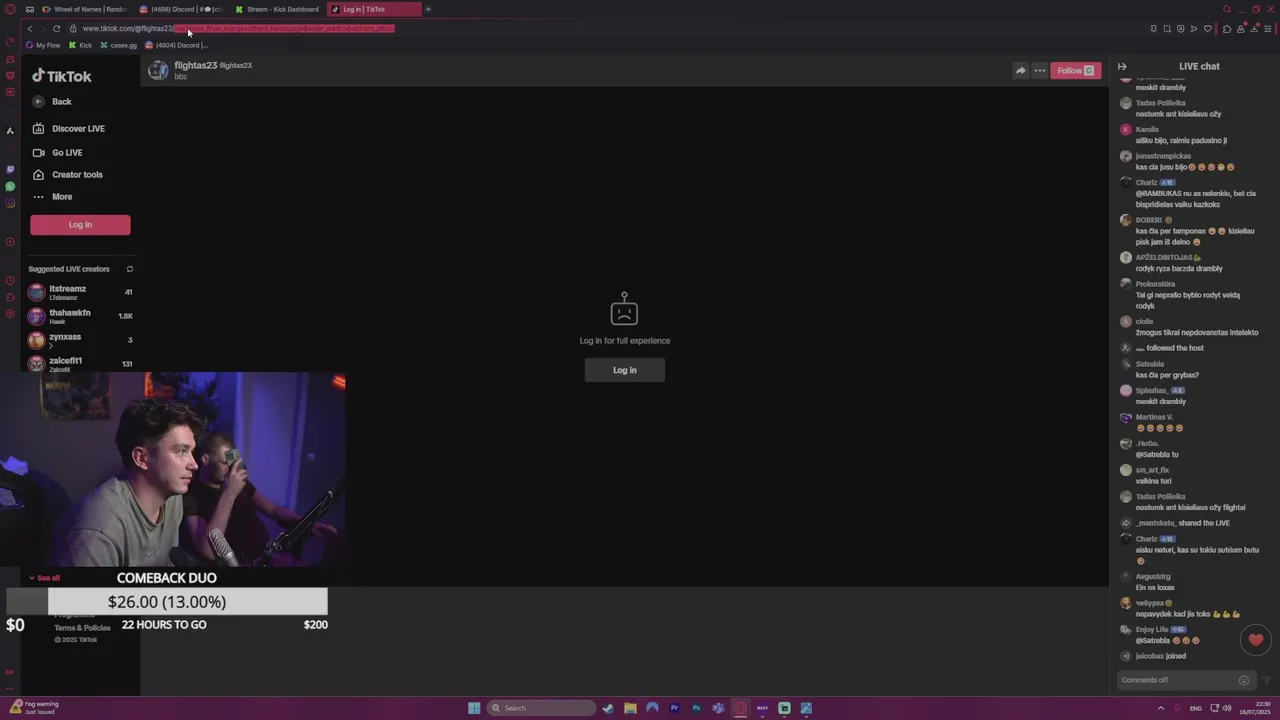Open cases.gg bookmark
The height and width of the screenshot is (720, 1280).
(118, 45)
